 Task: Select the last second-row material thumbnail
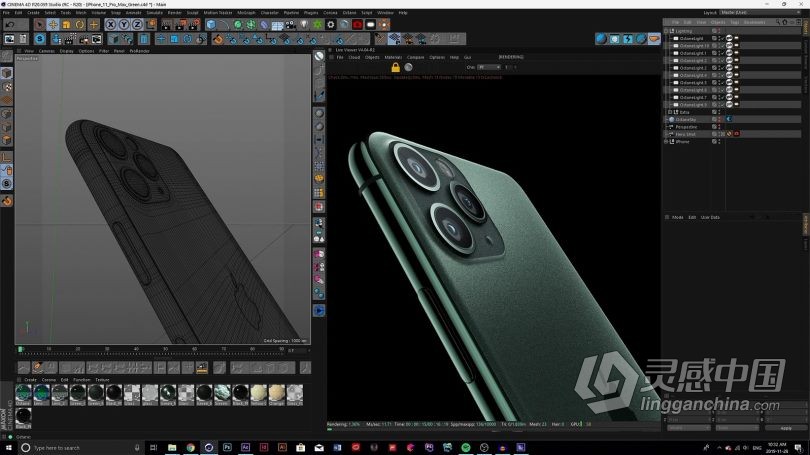[x=23, y=418]
